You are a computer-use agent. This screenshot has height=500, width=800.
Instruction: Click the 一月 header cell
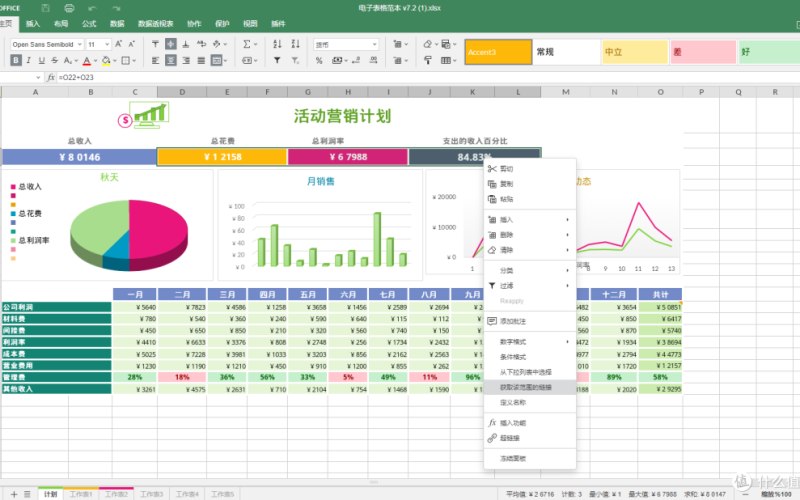point(135,294)
